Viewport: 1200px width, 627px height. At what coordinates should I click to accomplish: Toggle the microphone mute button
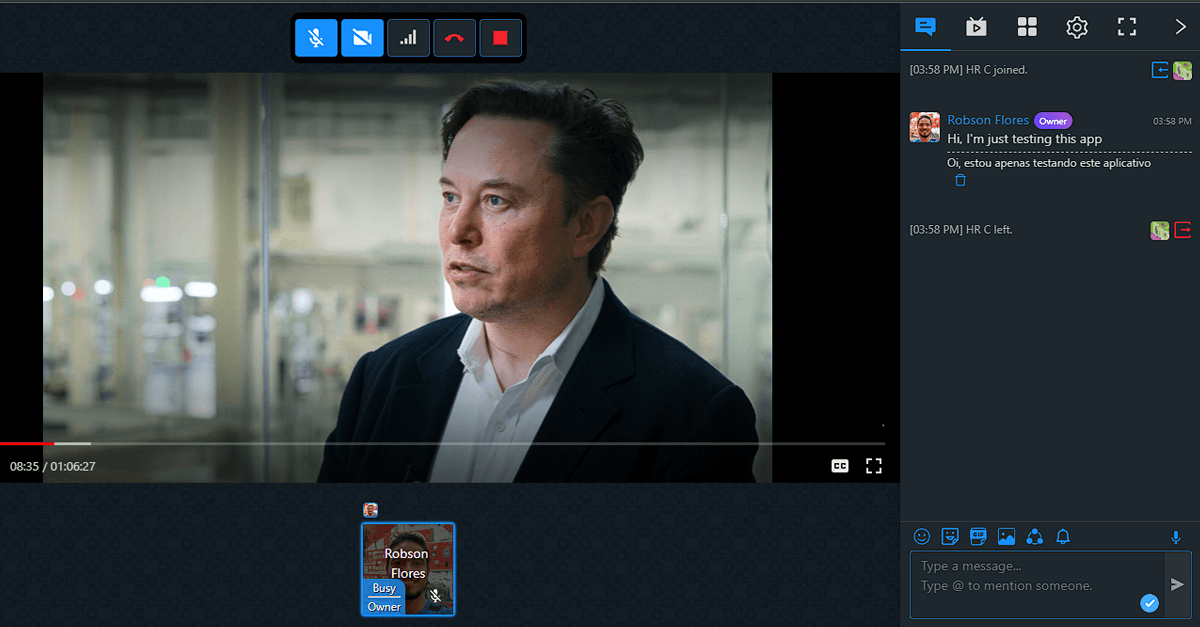(x=316, y=38)
